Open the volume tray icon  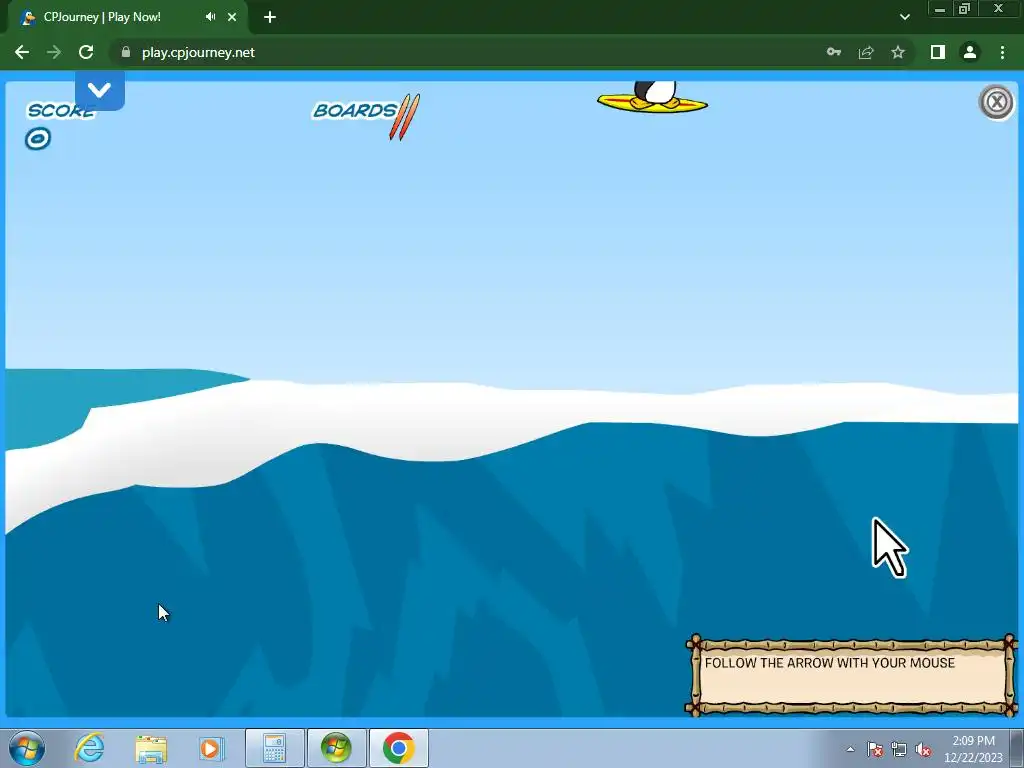(923, 749)
